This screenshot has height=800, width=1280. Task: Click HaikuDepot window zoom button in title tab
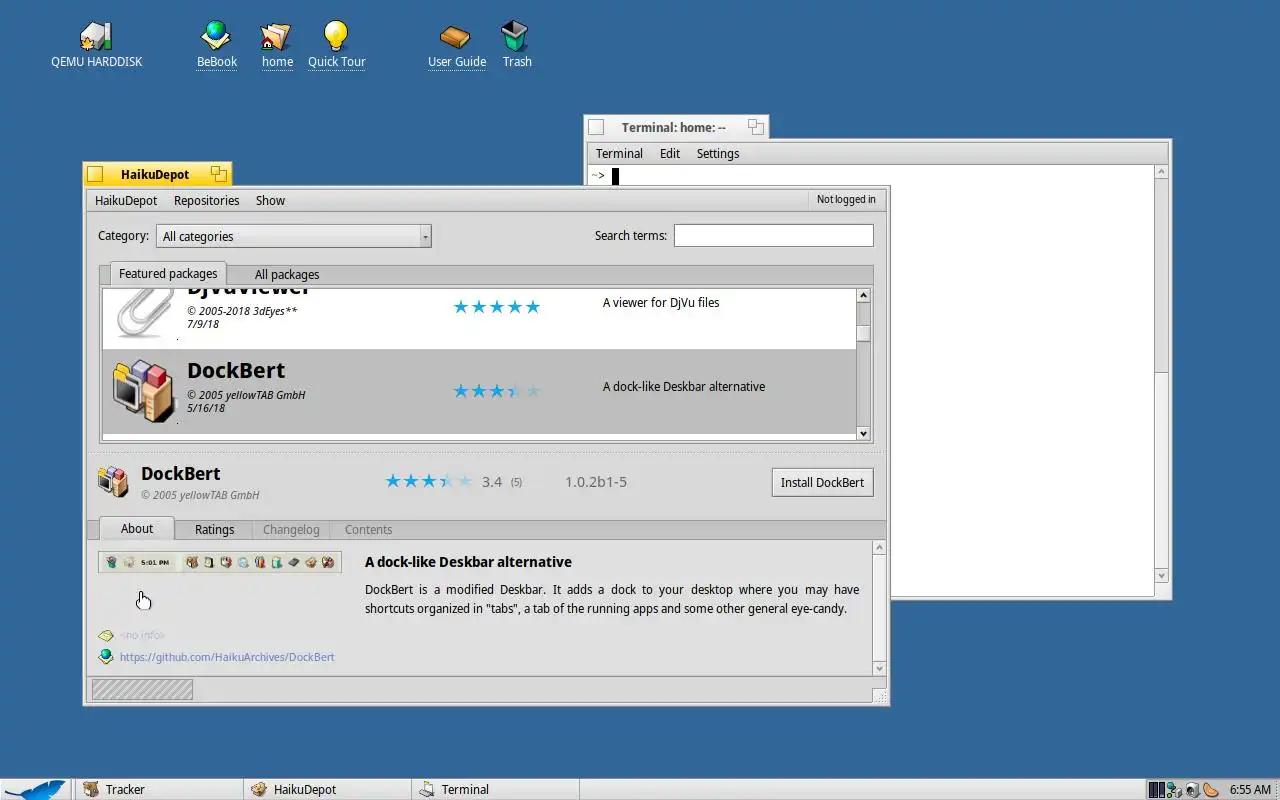coord(218,174)
